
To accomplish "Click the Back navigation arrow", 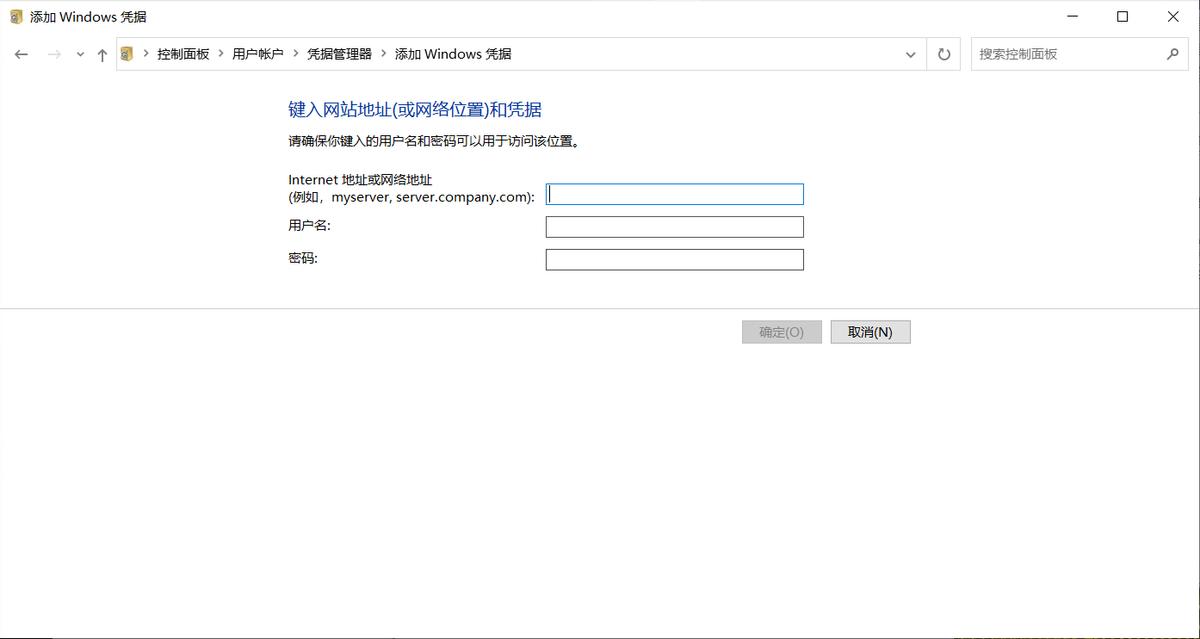I will (x=21, y=54).
